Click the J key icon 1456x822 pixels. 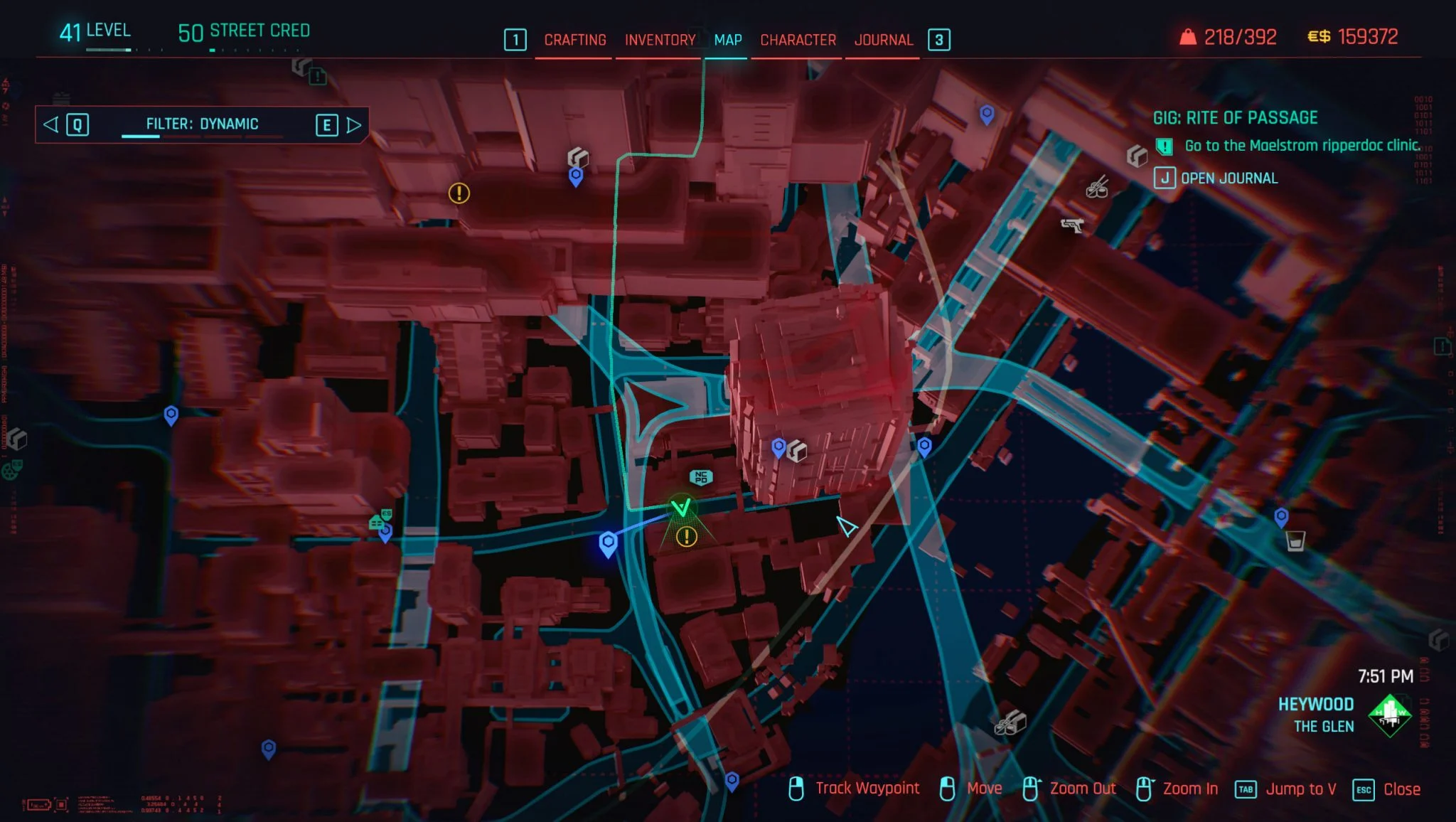(x=1164, y=178)
